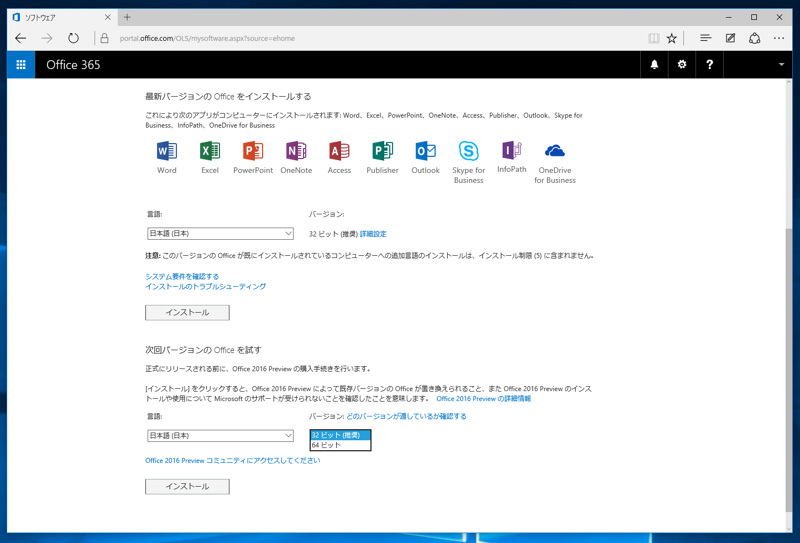800x543 pixels.
Task: Click the 最新バージョンの Office をインストールする heading
Action: [x=228, y=96]
